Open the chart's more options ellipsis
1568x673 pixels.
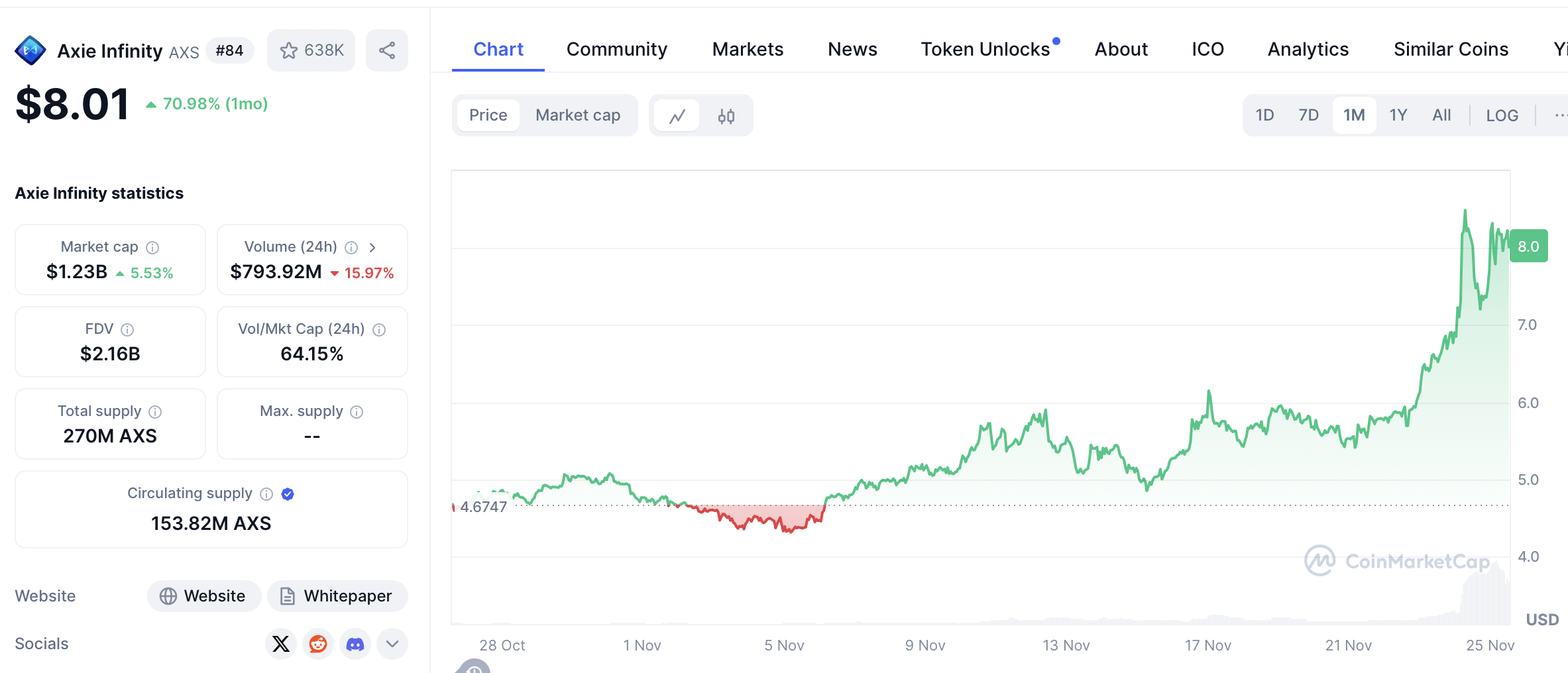point(1559,116)
